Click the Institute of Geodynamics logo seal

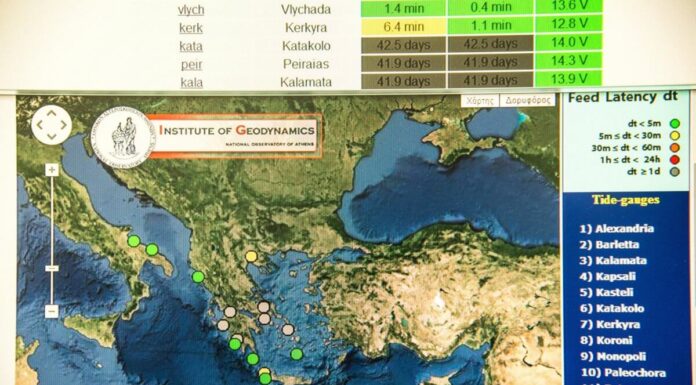[123, 138]
